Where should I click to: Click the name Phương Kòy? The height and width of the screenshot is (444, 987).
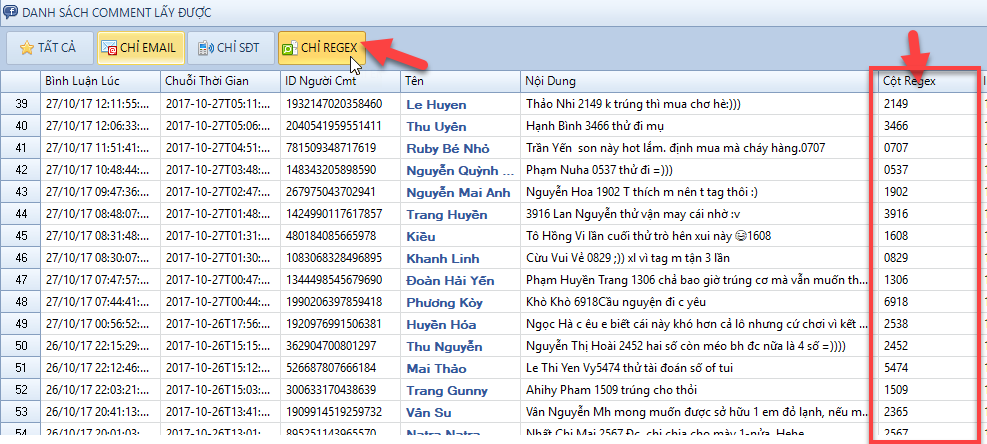pos(444,303)
